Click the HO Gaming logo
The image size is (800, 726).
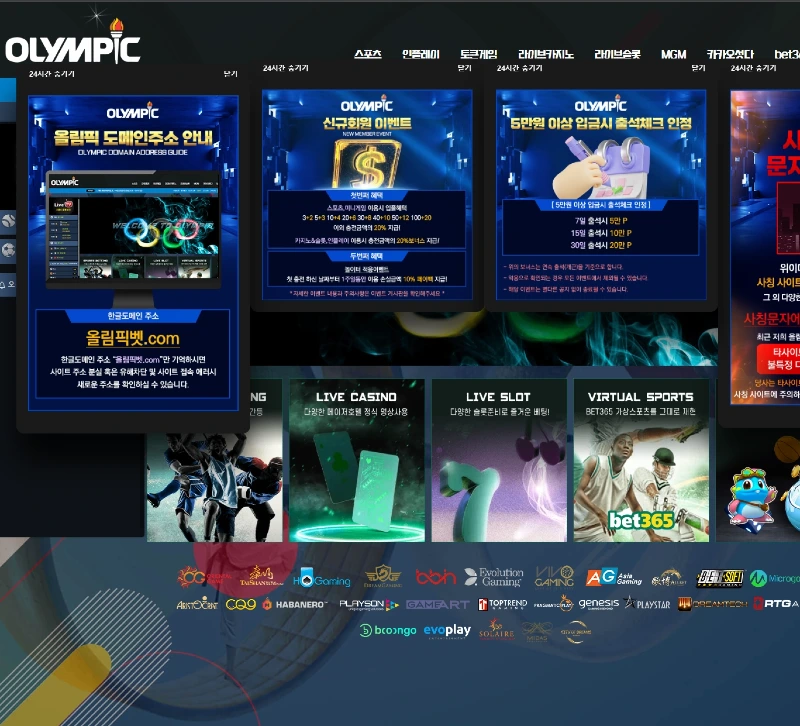tap(321, 578)
